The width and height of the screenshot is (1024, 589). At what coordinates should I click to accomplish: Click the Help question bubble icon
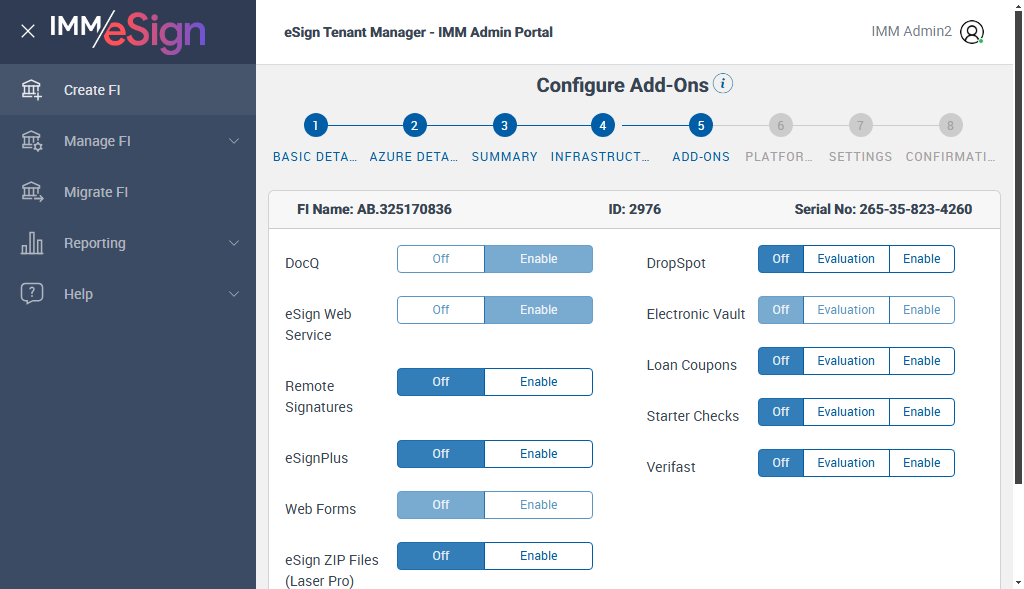tap(32, 294)
